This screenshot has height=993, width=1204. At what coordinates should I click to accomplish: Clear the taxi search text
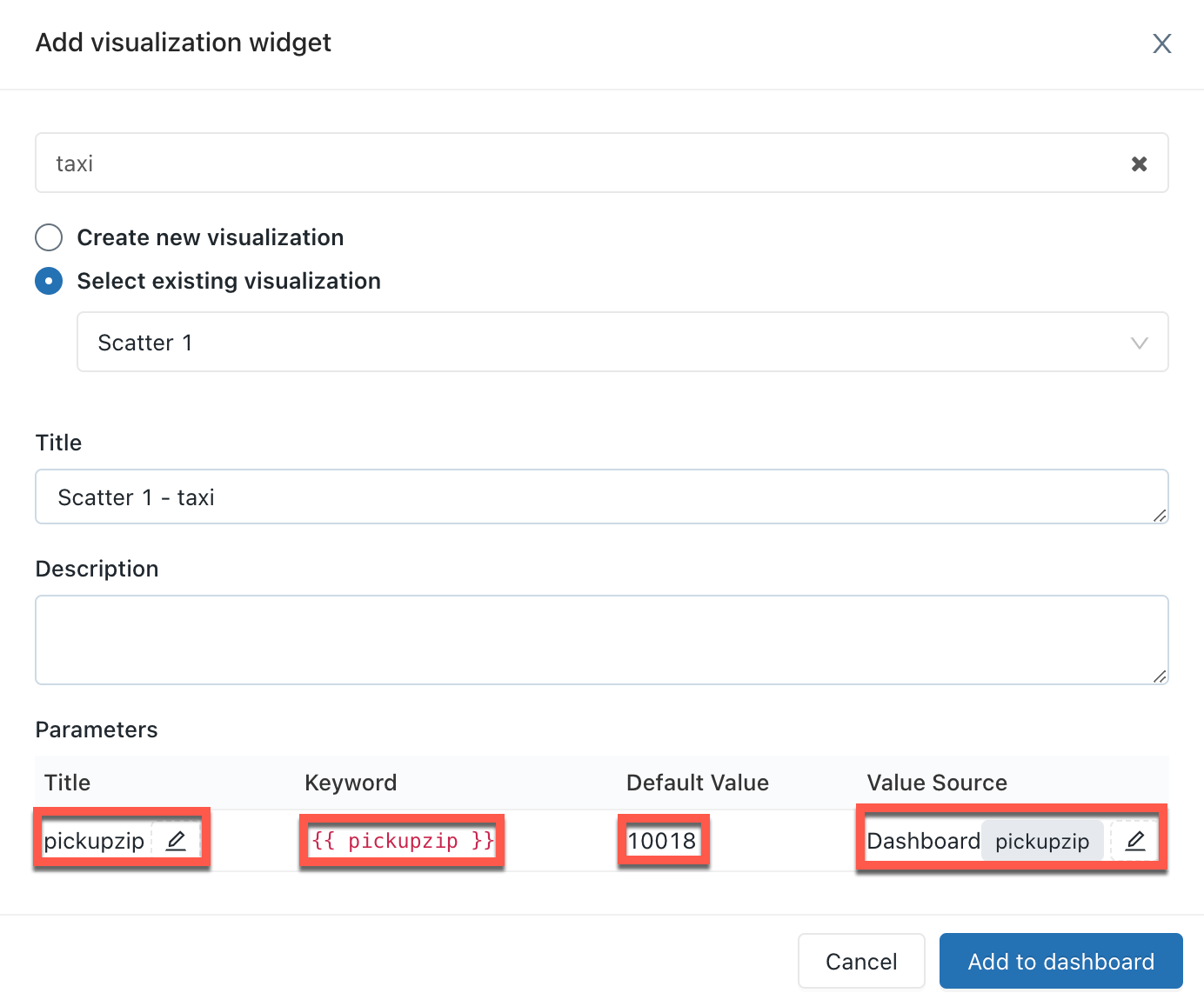[x=1139, y=163]
